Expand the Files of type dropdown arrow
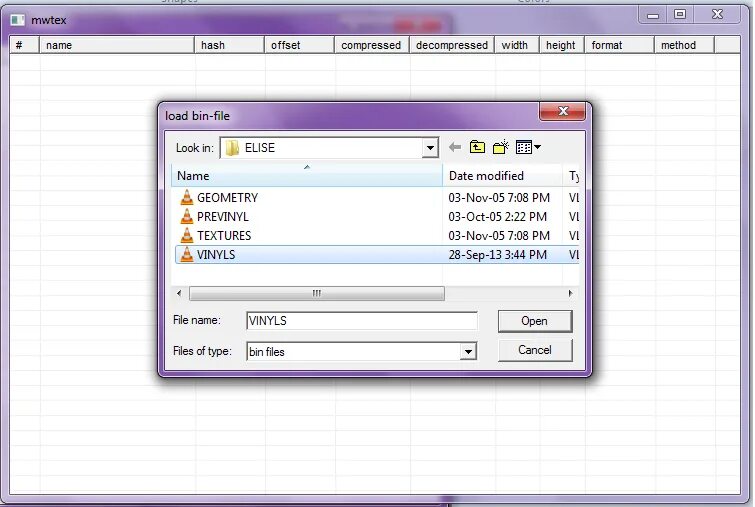This screenshot has height=507, width=755. 468,351
